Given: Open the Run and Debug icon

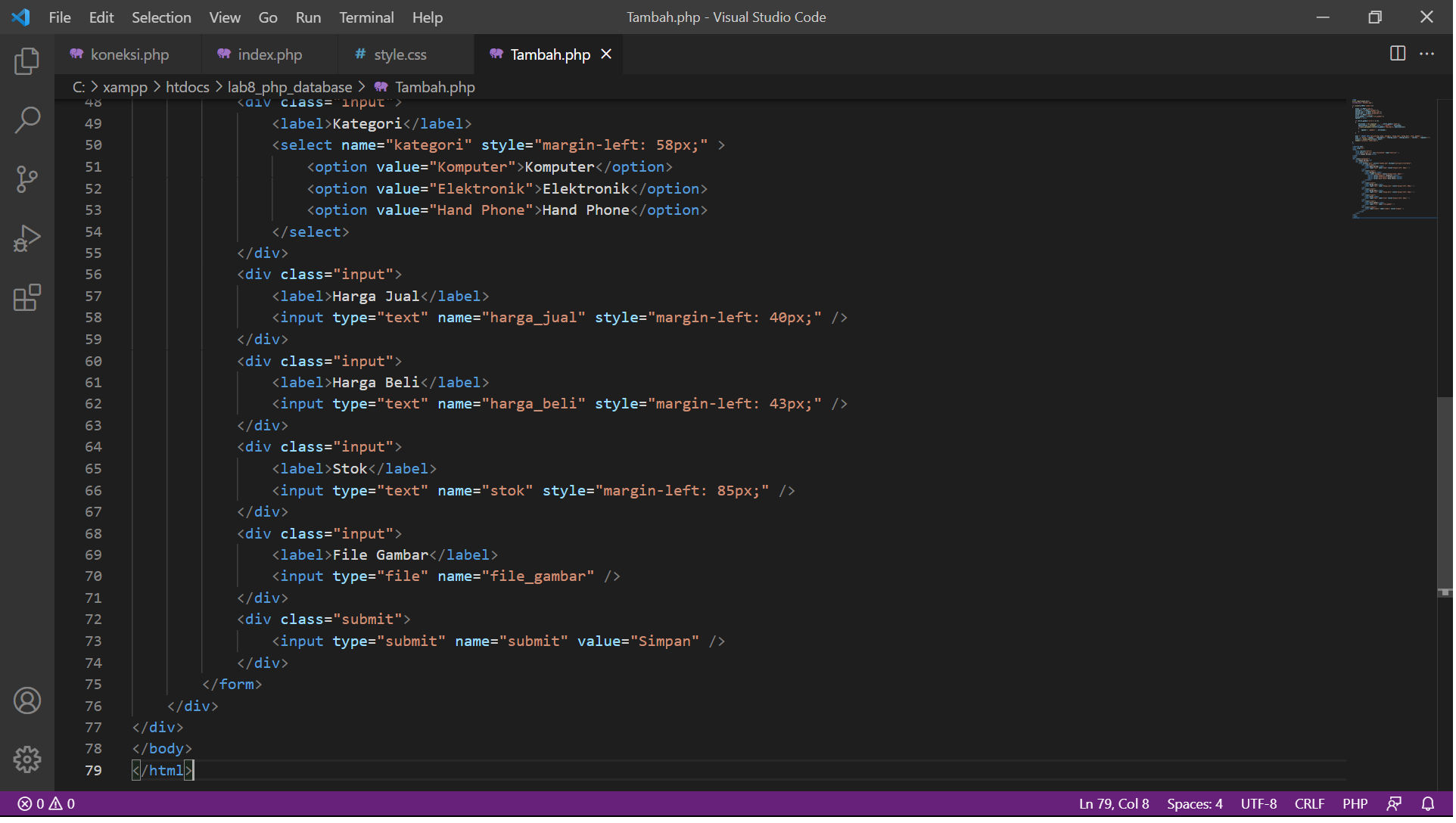Looking at the screenshot, I should pyautogui.click(x=27, y=238).
